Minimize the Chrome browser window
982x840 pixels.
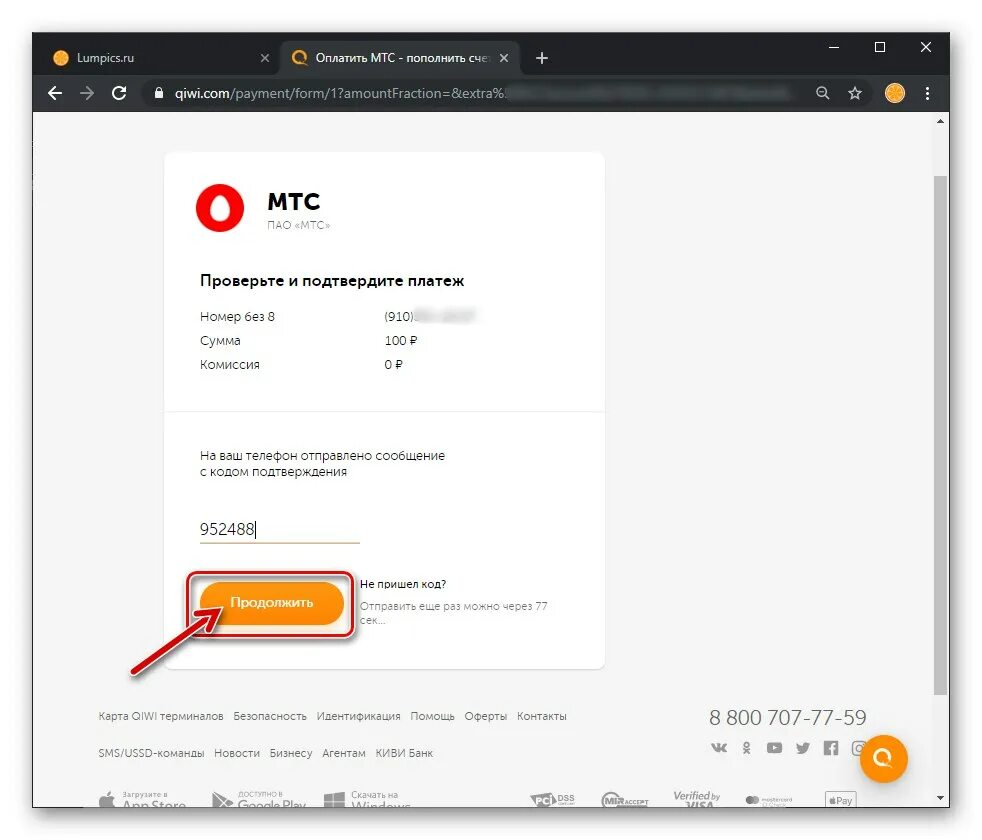coord(834,47)
